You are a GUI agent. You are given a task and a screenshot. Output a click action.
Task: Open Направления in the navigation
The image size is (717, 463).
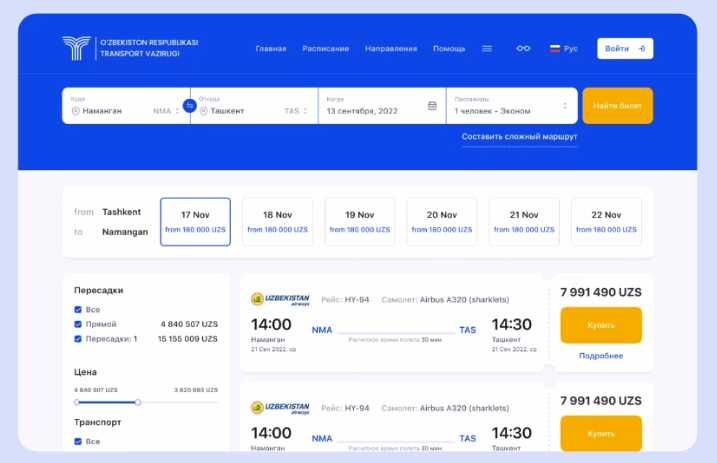(x=391, y=48)
